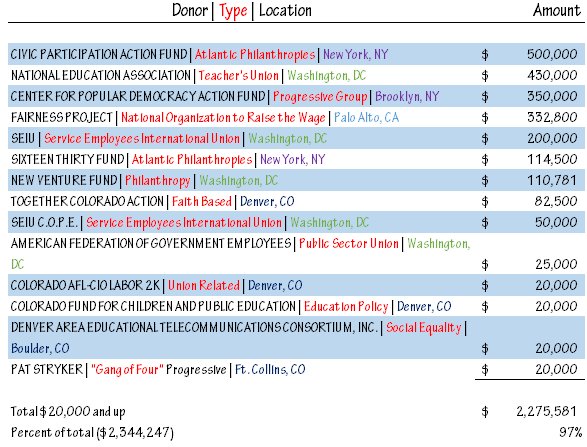This screenshot has width=587, height=447.
Task: Click the 430,000 amount value
Action: [552, 76]
